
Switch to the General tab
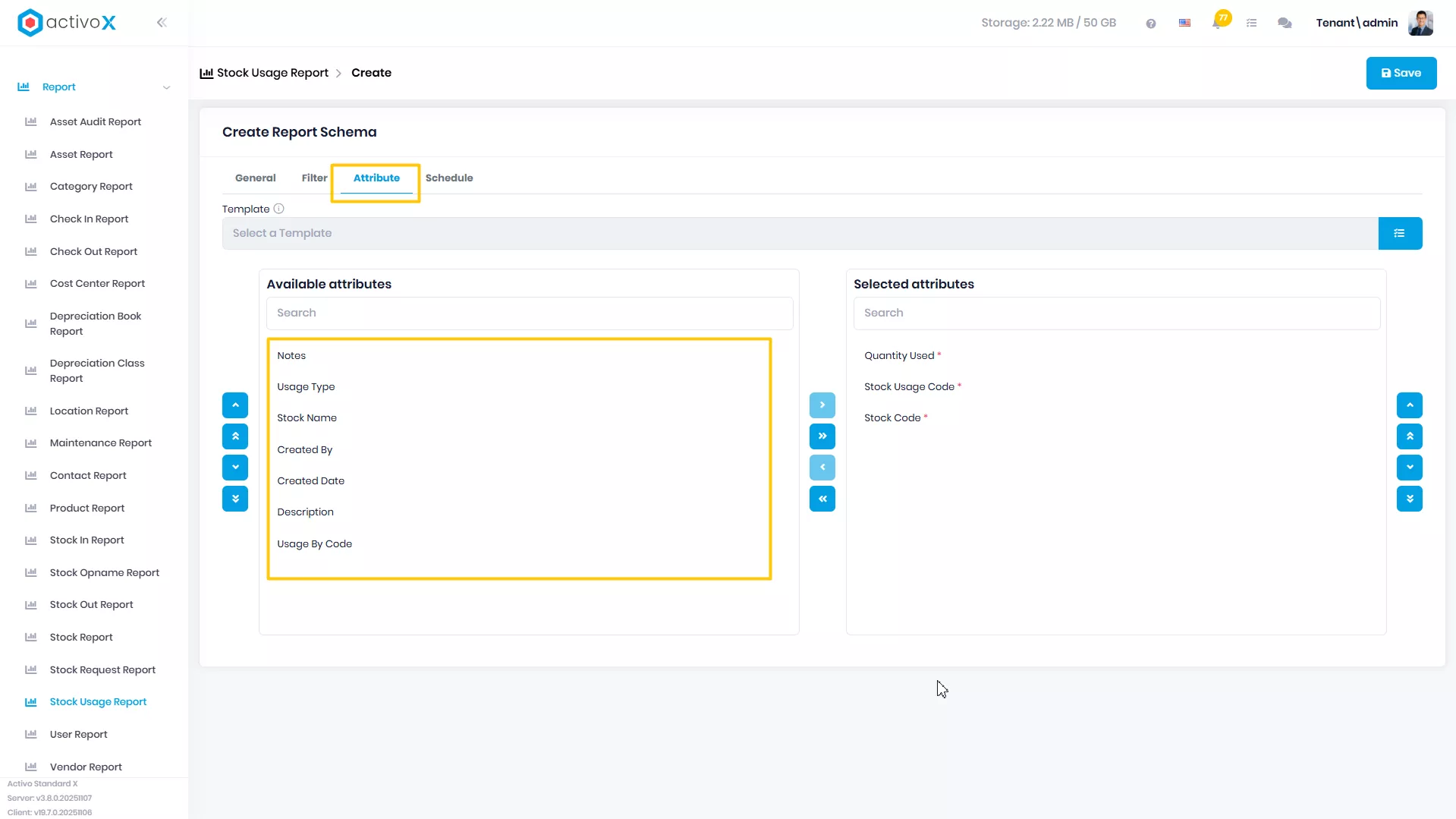tap(256, 178)
